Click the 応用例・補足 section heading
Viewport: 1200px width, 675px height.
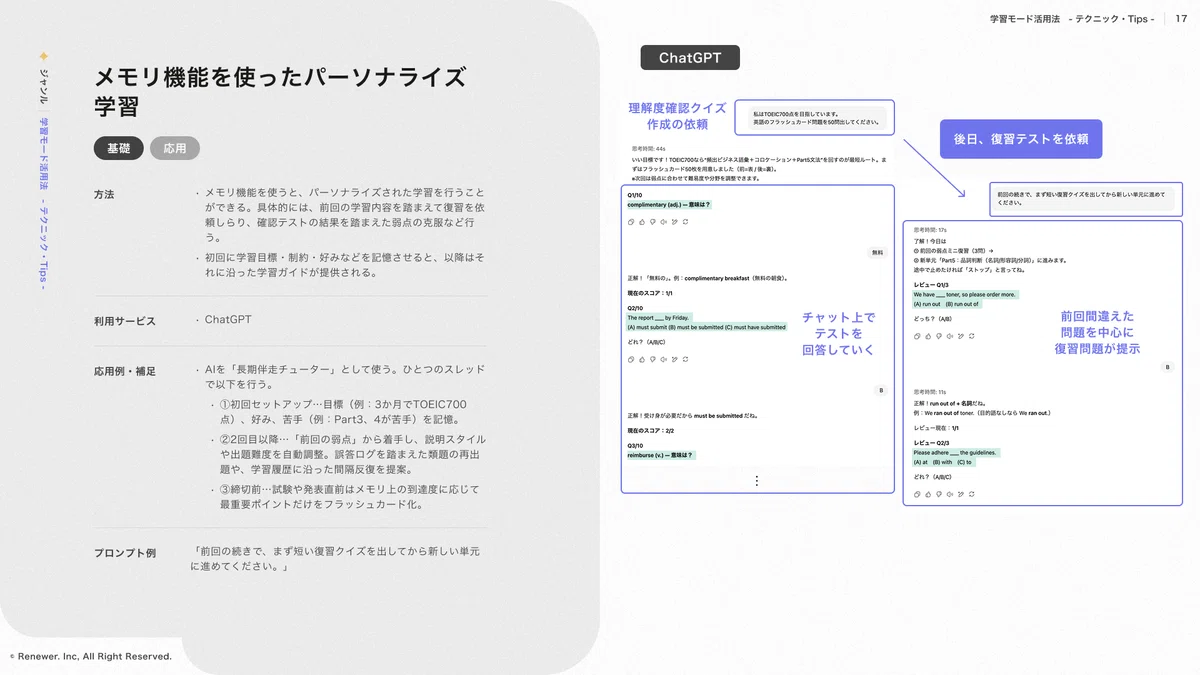[x=125, y=371]
